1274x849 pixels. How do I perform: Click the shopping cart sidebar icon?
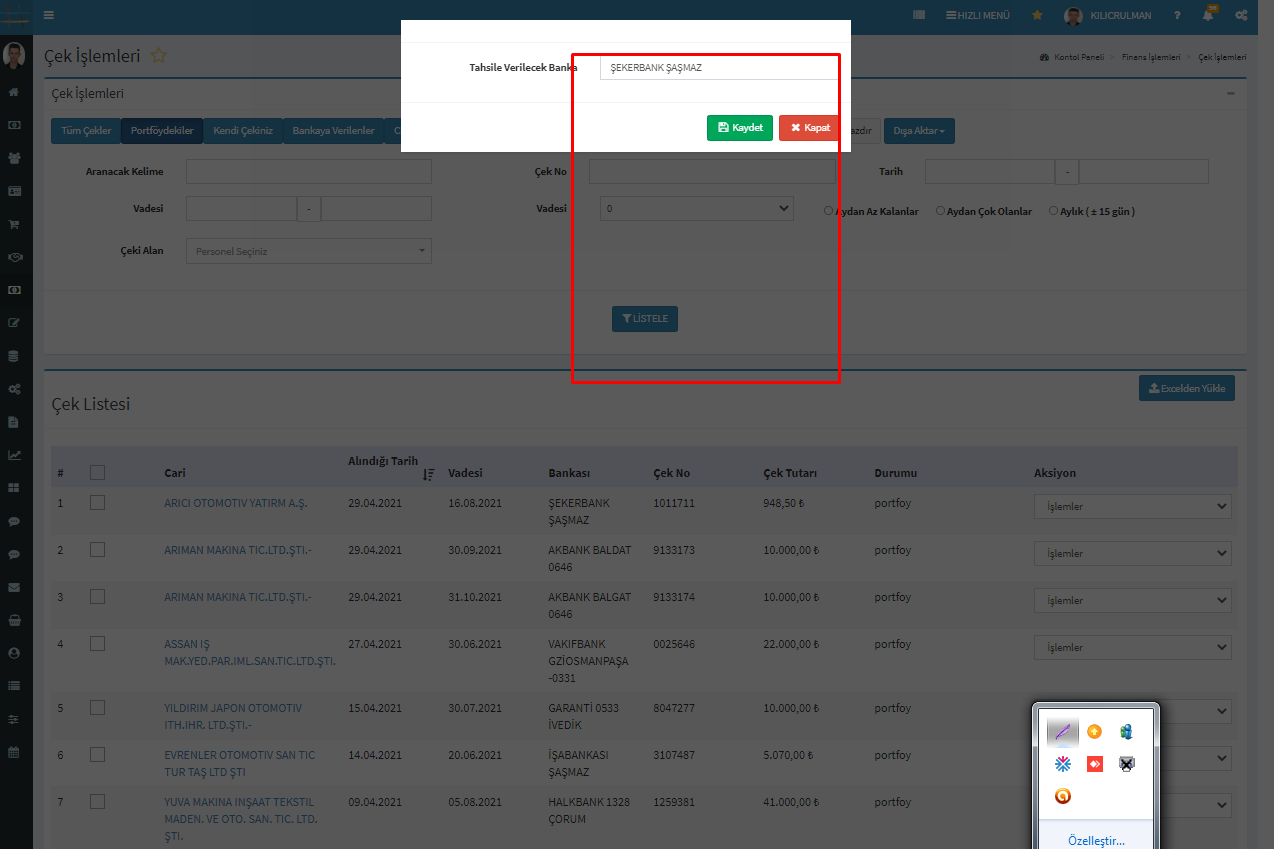tap(14, 224)
